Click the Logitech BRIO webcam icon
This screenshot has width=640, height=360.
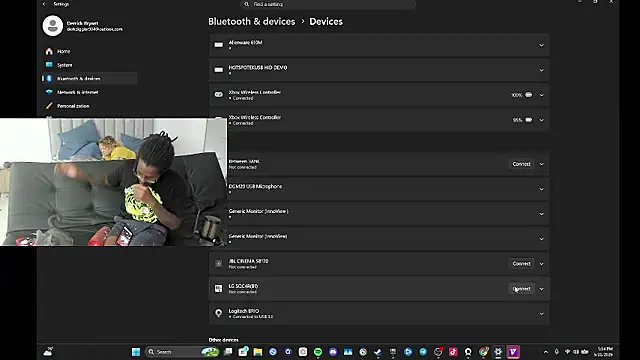click(x=219, y=313)
